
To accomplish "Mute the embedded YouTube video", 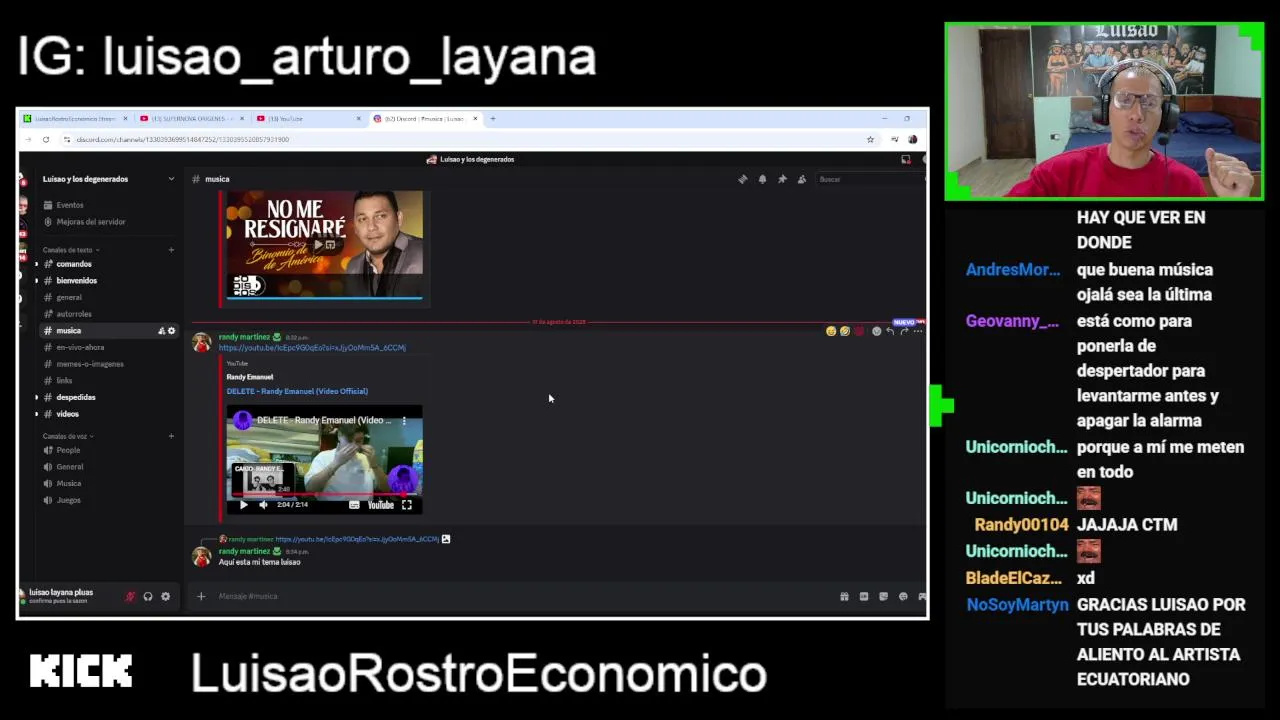I will 263,505.
